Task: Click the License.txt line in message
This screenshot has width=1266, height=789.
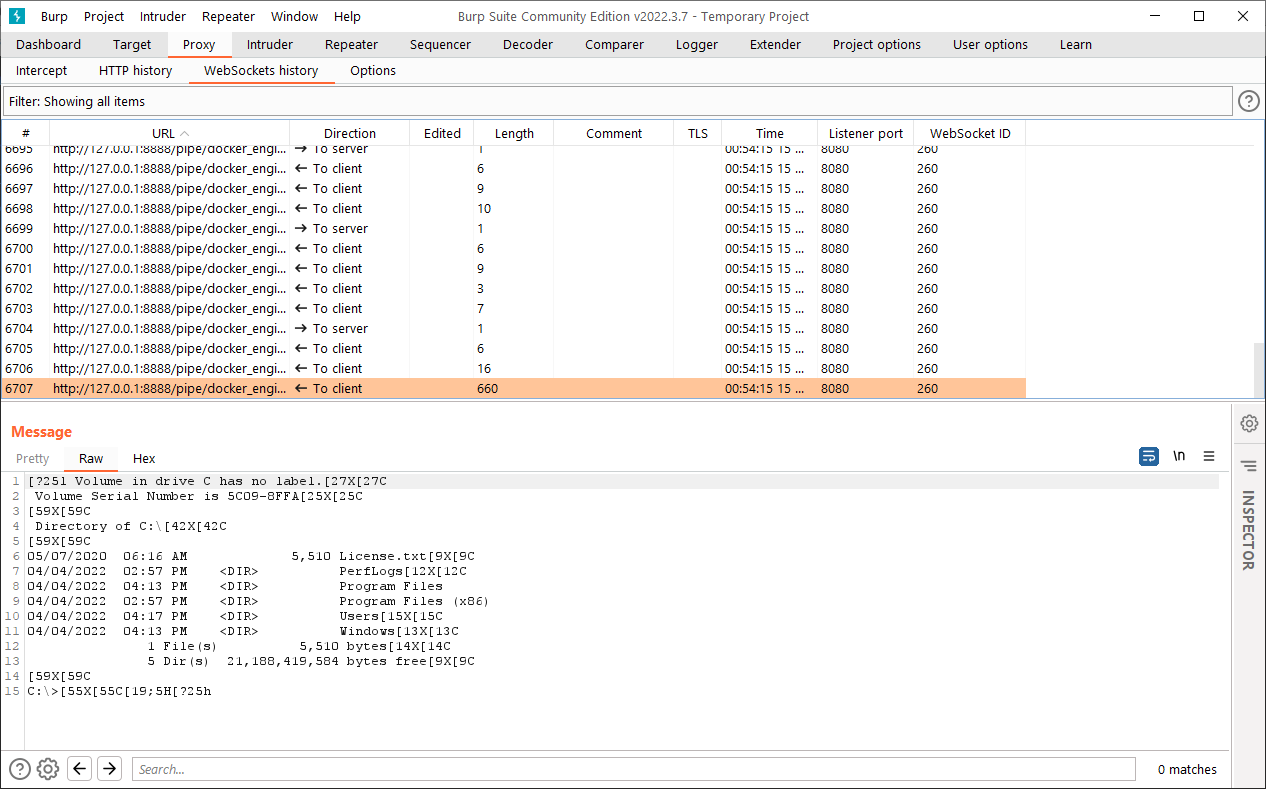Action: pyautogui.click(x=251, y=556)
